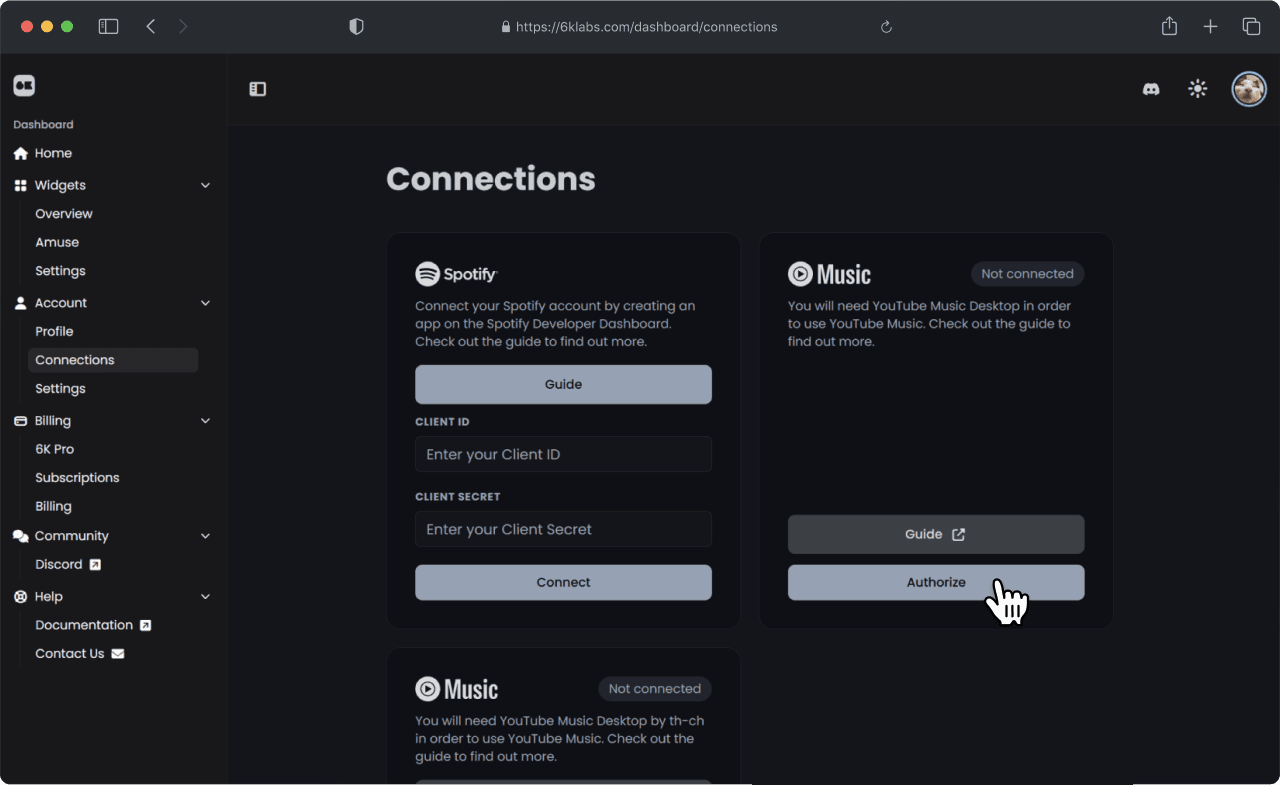1280x785 pixels.
Task: Click the Billing card icon
Action: (20, 421)
